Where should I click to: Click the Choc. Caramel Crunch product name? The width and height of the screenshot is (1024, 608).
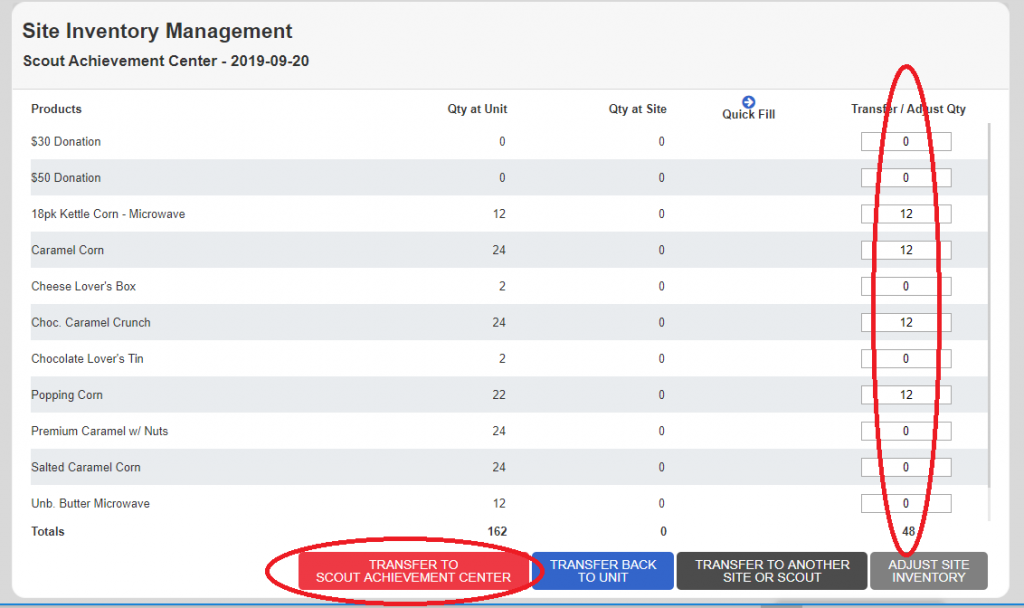(91, 323)
